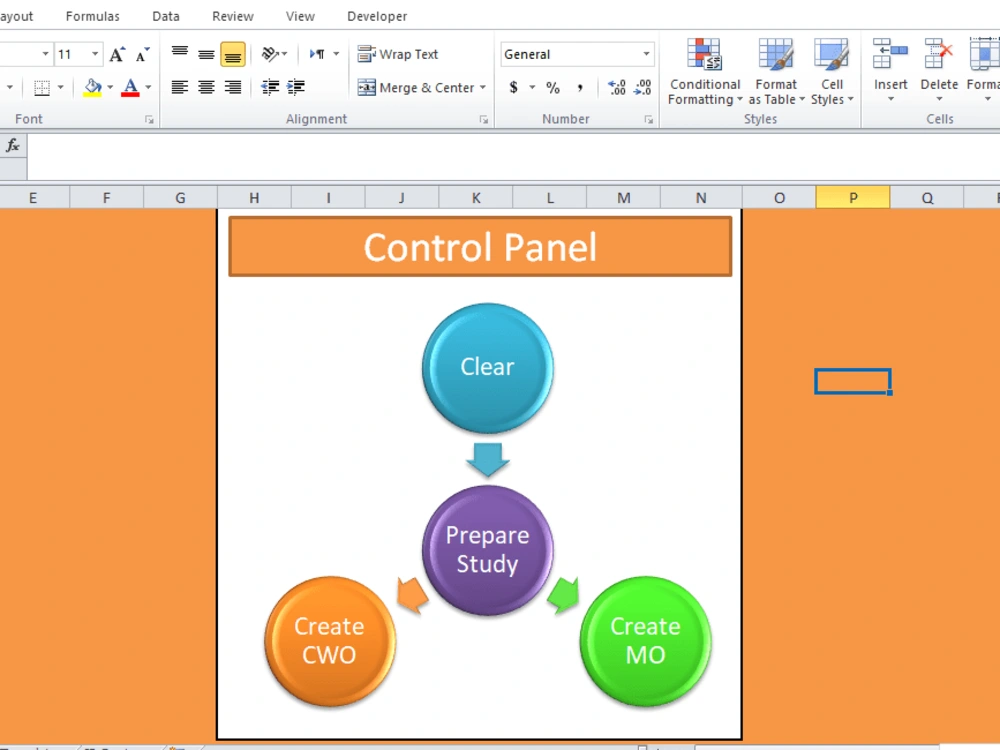Open the Font dialog launcher
Viewport: 1000px width, 750px height.
pyautogui.click(x=149, y=119)
